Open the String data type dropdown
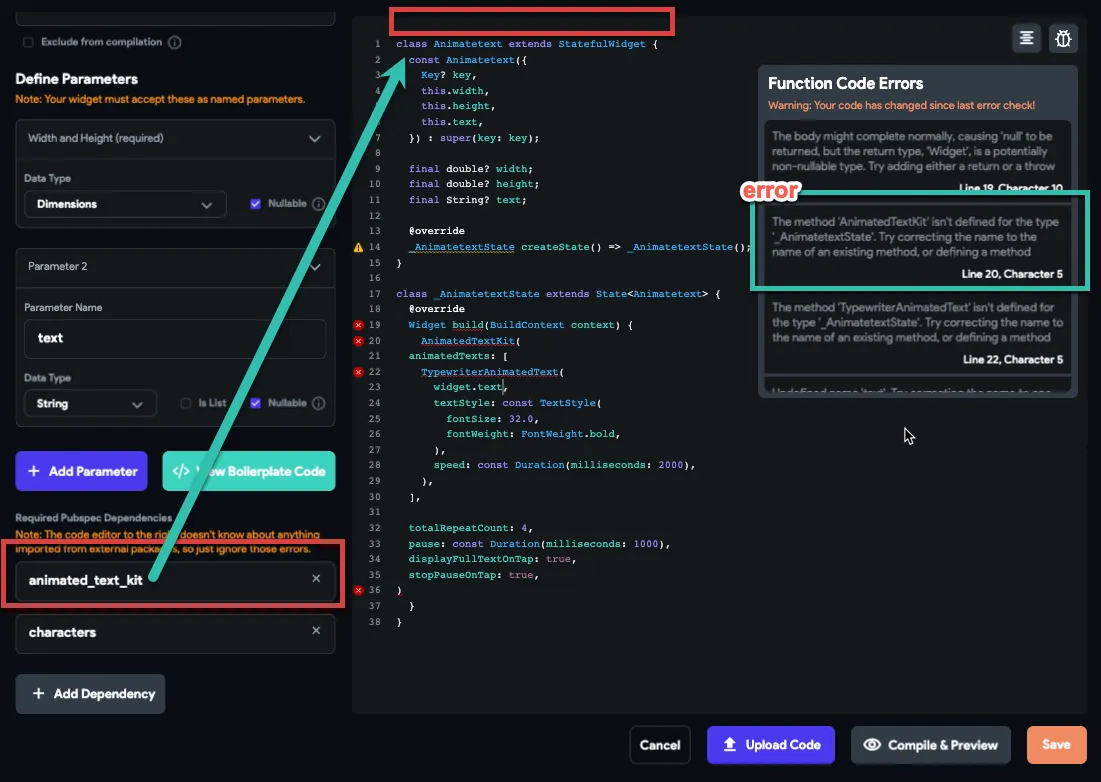This screenshot has height=782, width=1101. pyautogui.click(x=91, y=404)
